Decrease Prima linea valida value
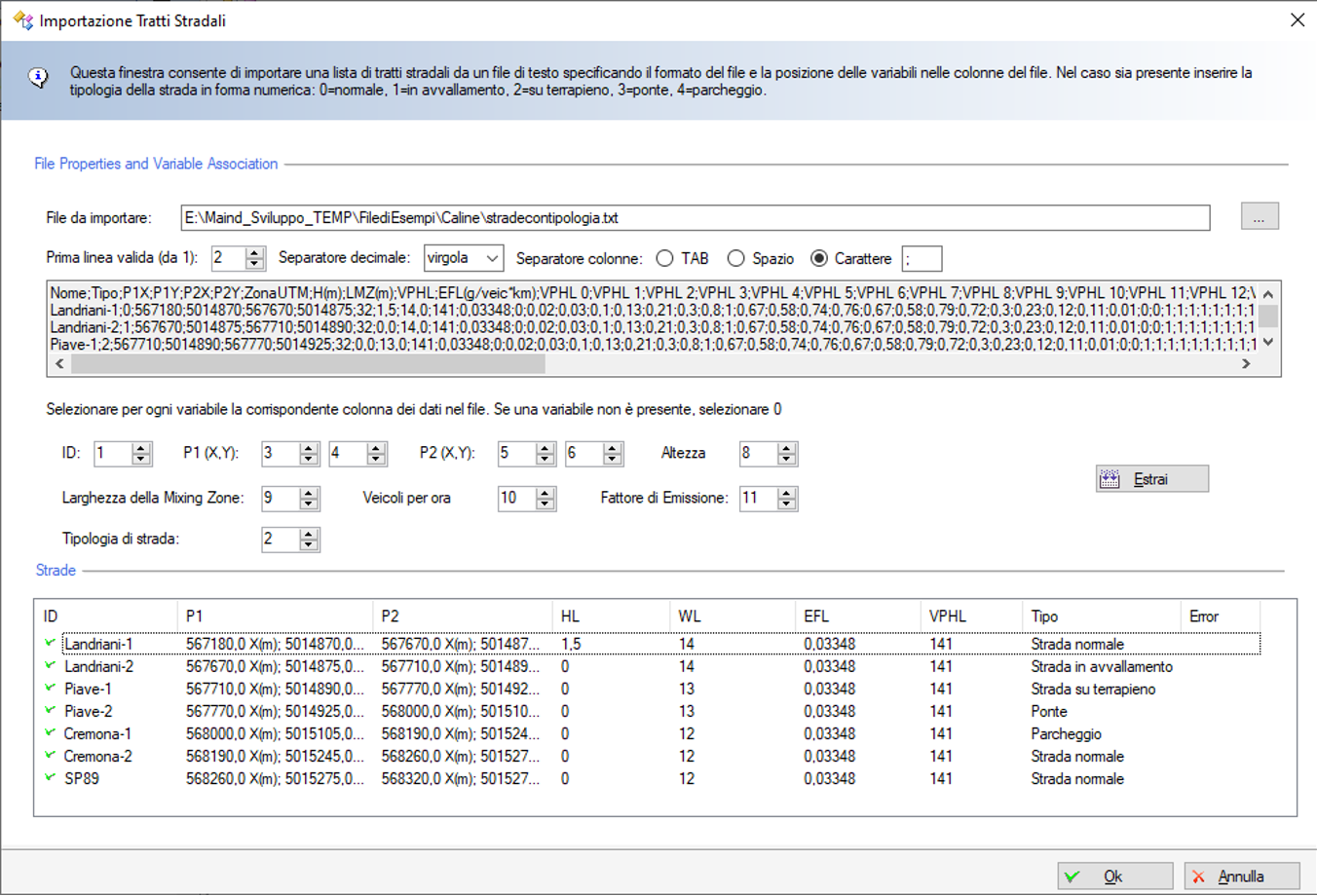1317x896 pixels. pos(255,264)
